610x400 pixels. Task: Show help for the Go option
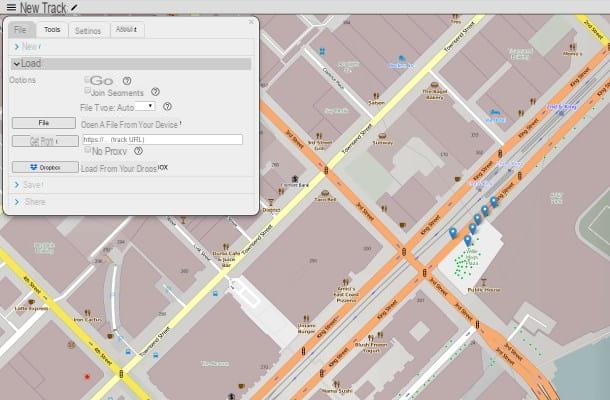pos(127,81)
